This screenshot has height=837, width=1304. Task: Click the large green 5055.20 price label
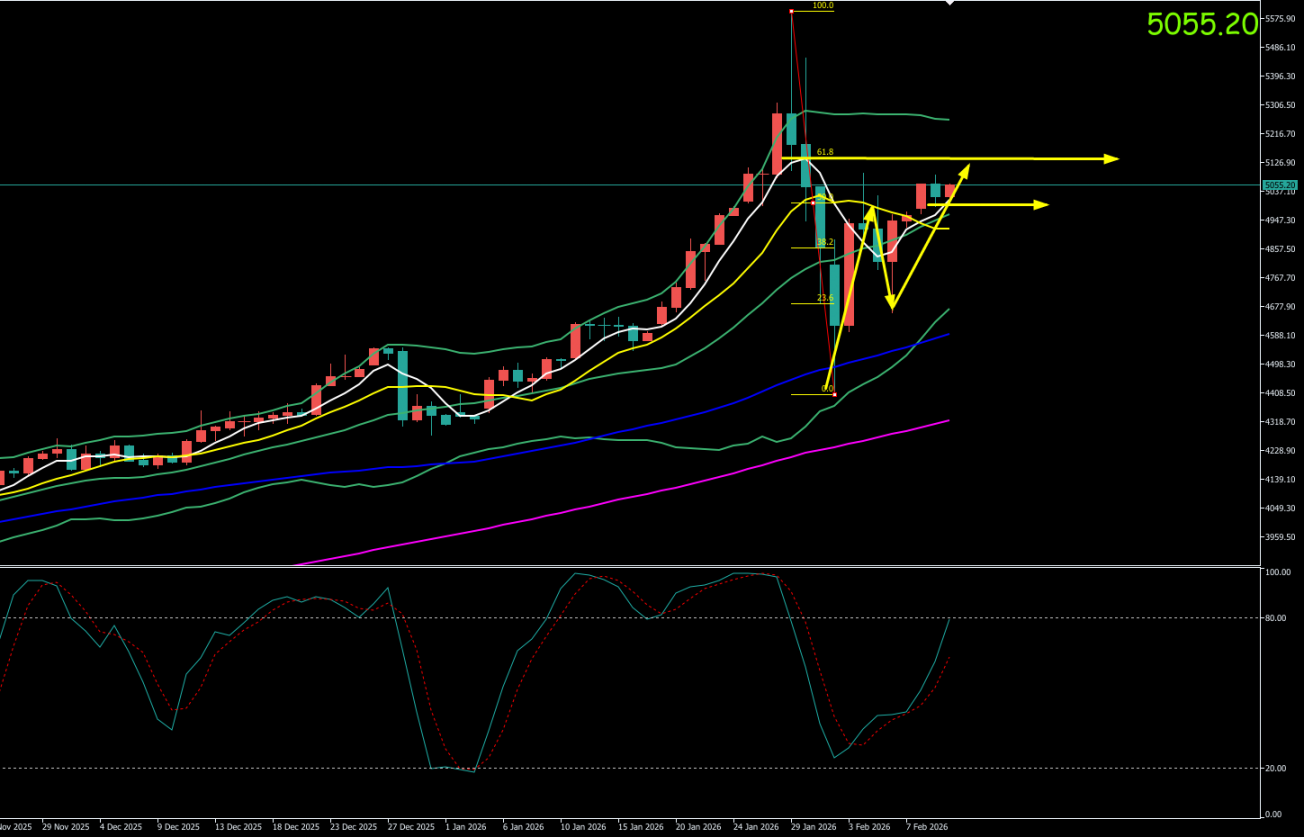click(1201, 24)
